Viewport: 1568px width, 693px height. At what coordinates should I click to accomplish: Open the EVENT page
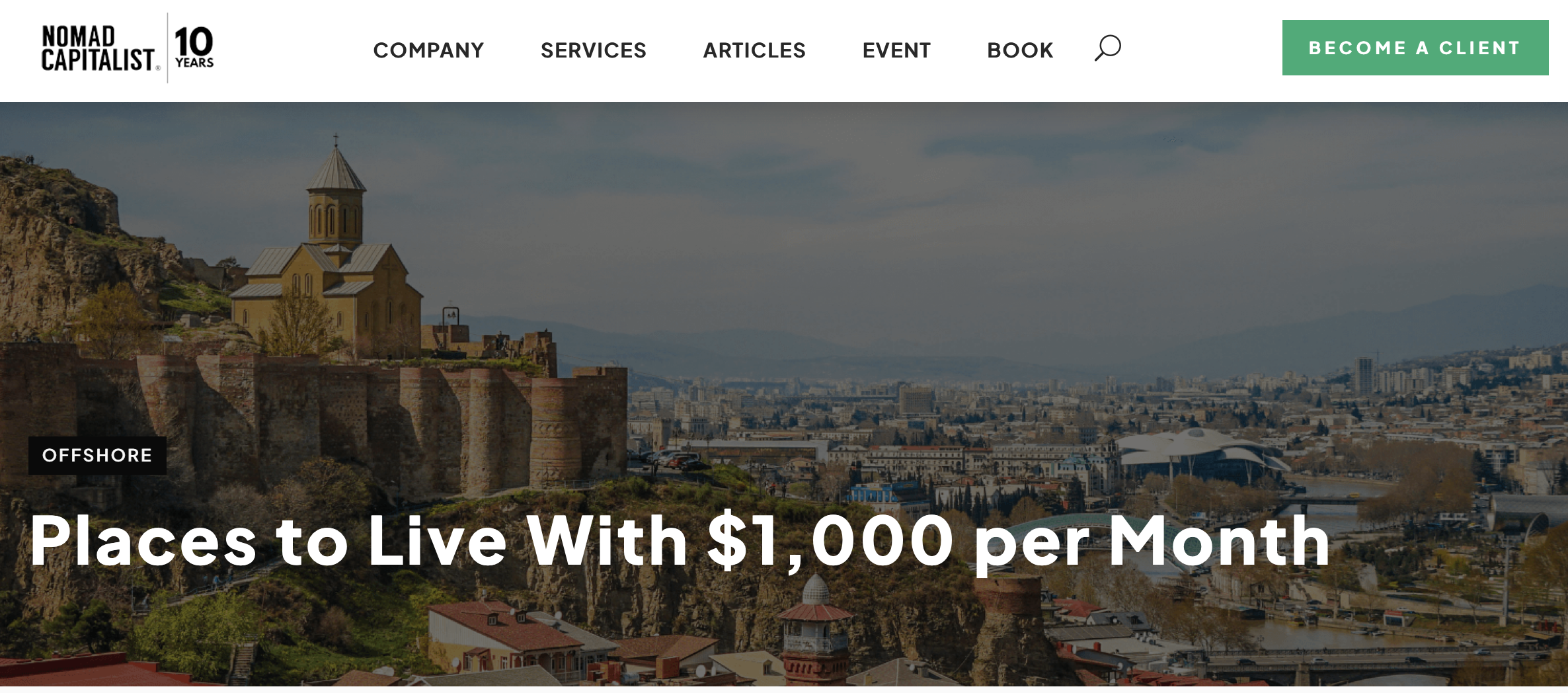tap(896, 50)
